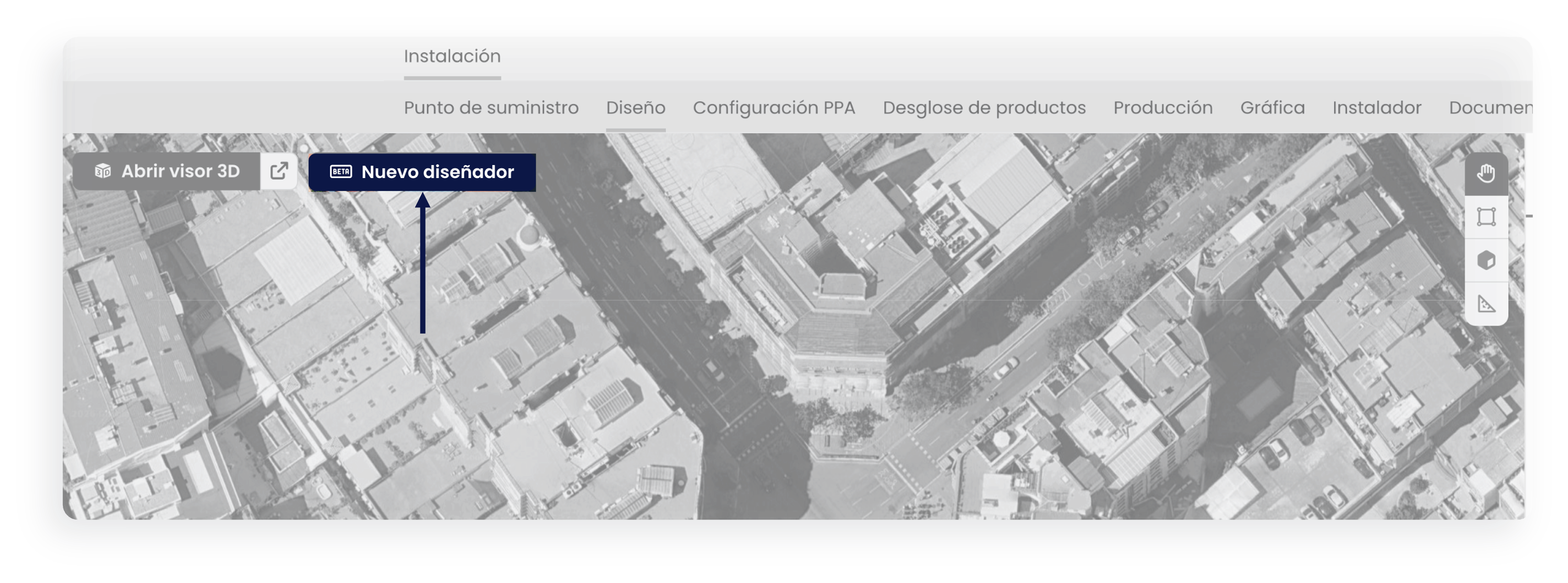
Task: Go to the Configuración PPA tab
Action: pyautogui.click(x=774, y=108)
